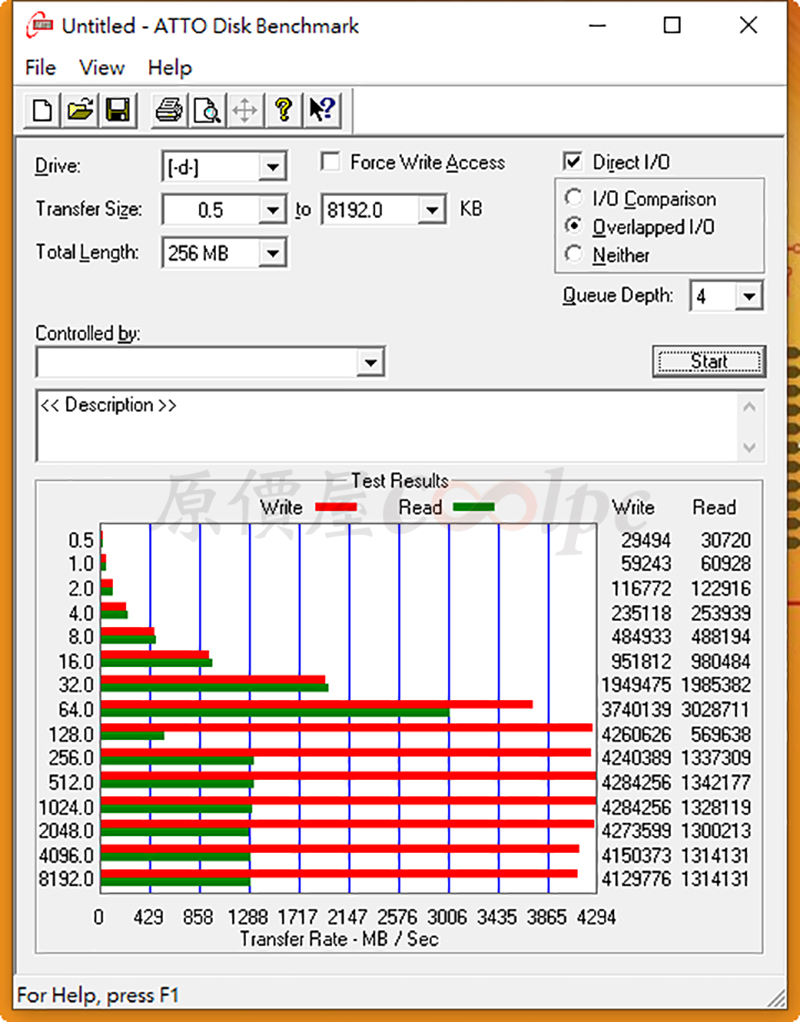The width and height of the screenshot is (800, 1022).
Task: Click the green Read legend swatch
Action: (x=473, y=507)
